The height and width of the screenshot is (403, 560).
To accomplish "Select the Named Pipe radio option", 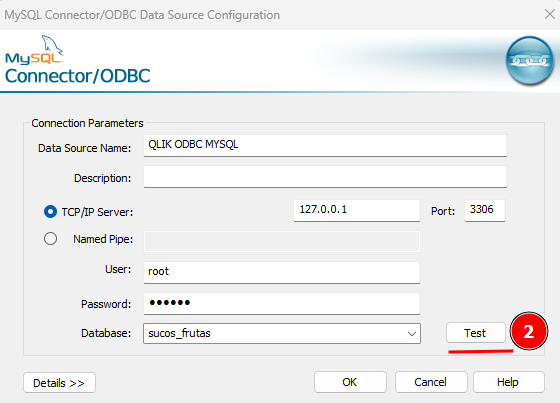I will (x=50, y=239).
